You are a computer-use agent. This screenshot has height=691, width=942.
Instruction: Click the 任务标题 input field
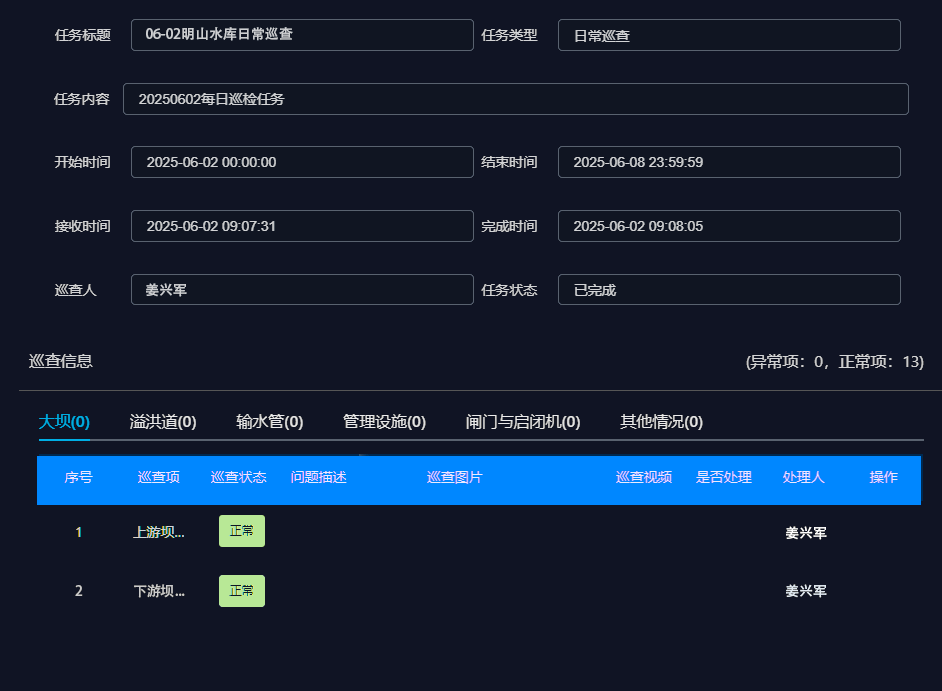point(301,35)
